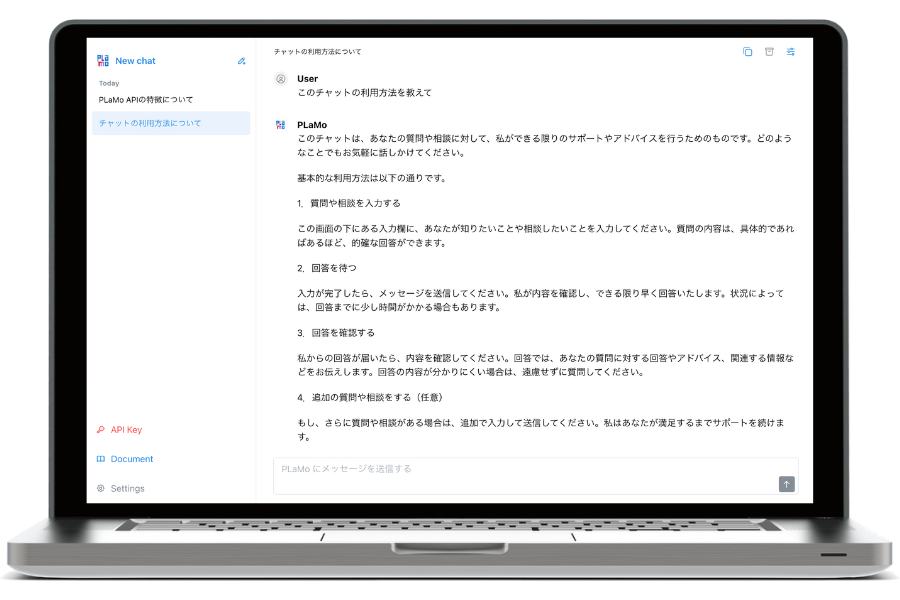900x600 pixels.
Task: Click the key icon next to API Key
Action: (x=100, y=429)
